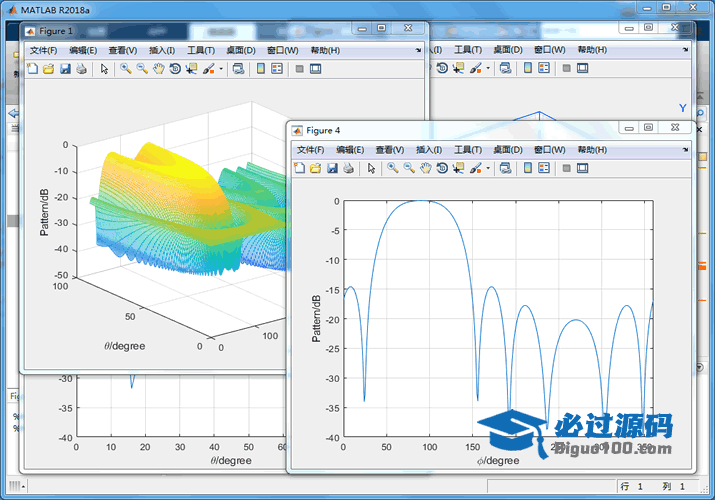Image resolution: width=715 pixels, height=500 pixels.
Task: Open 帮助(H) menu in Figure 1
Action: coord(325,51)
